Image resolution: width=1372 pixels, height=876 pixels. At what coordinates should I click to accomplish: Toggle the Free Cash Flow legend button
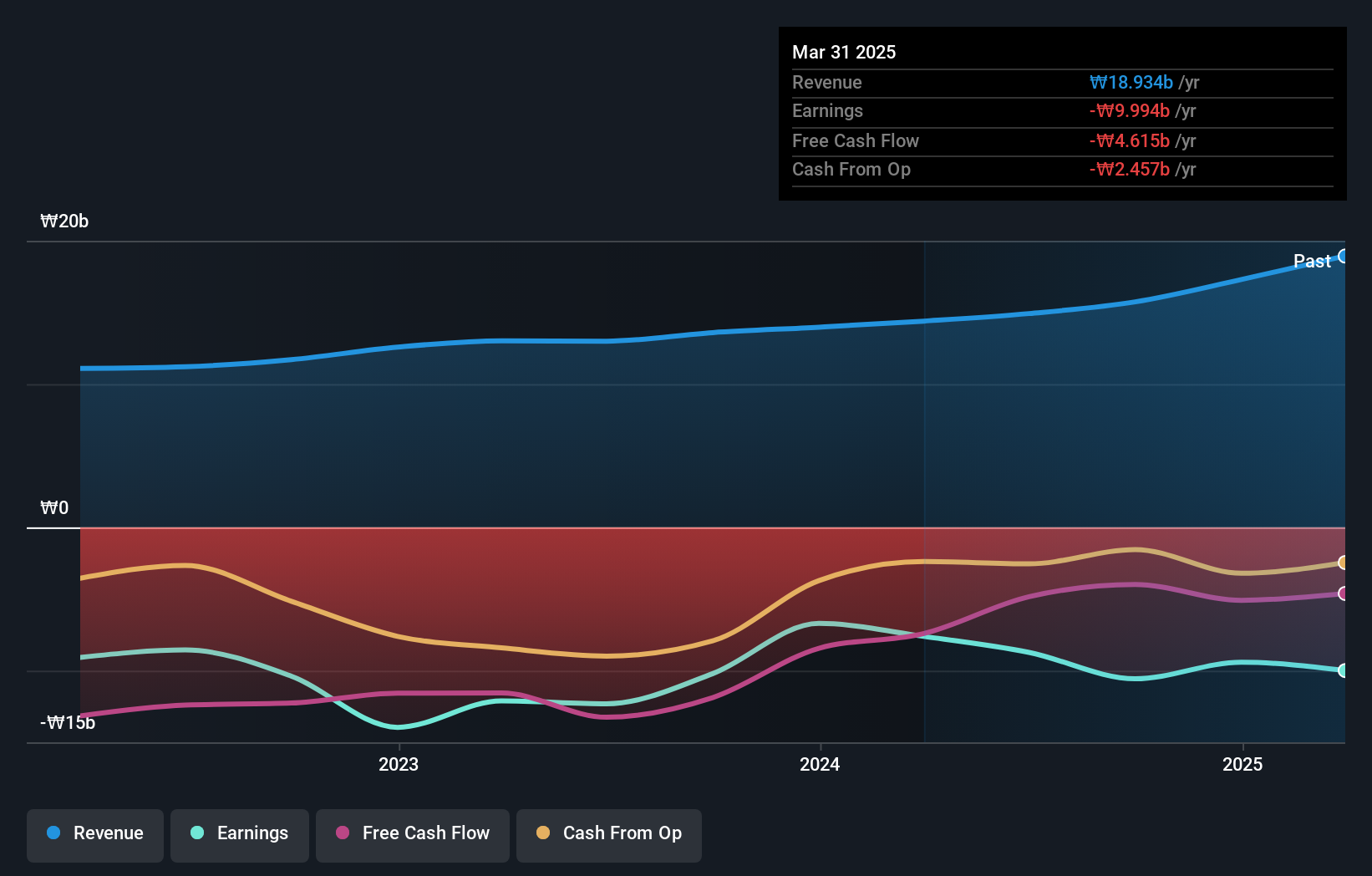tap(413, 835)
